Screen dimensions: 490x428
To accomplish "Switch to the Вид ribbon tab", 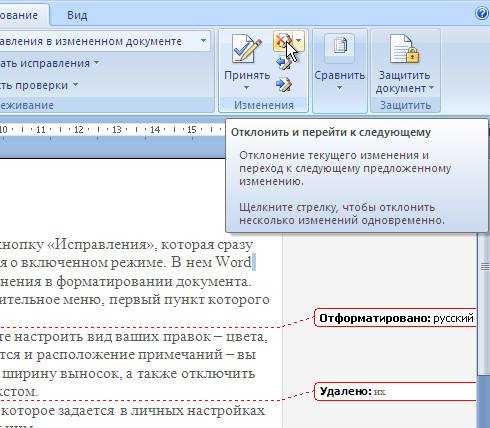I will [77, 15].
